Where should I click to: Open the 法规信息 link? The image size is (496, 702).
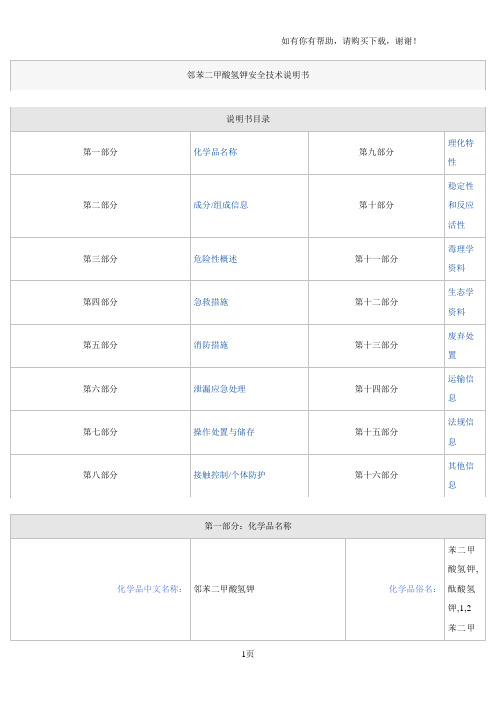point(461,432)
